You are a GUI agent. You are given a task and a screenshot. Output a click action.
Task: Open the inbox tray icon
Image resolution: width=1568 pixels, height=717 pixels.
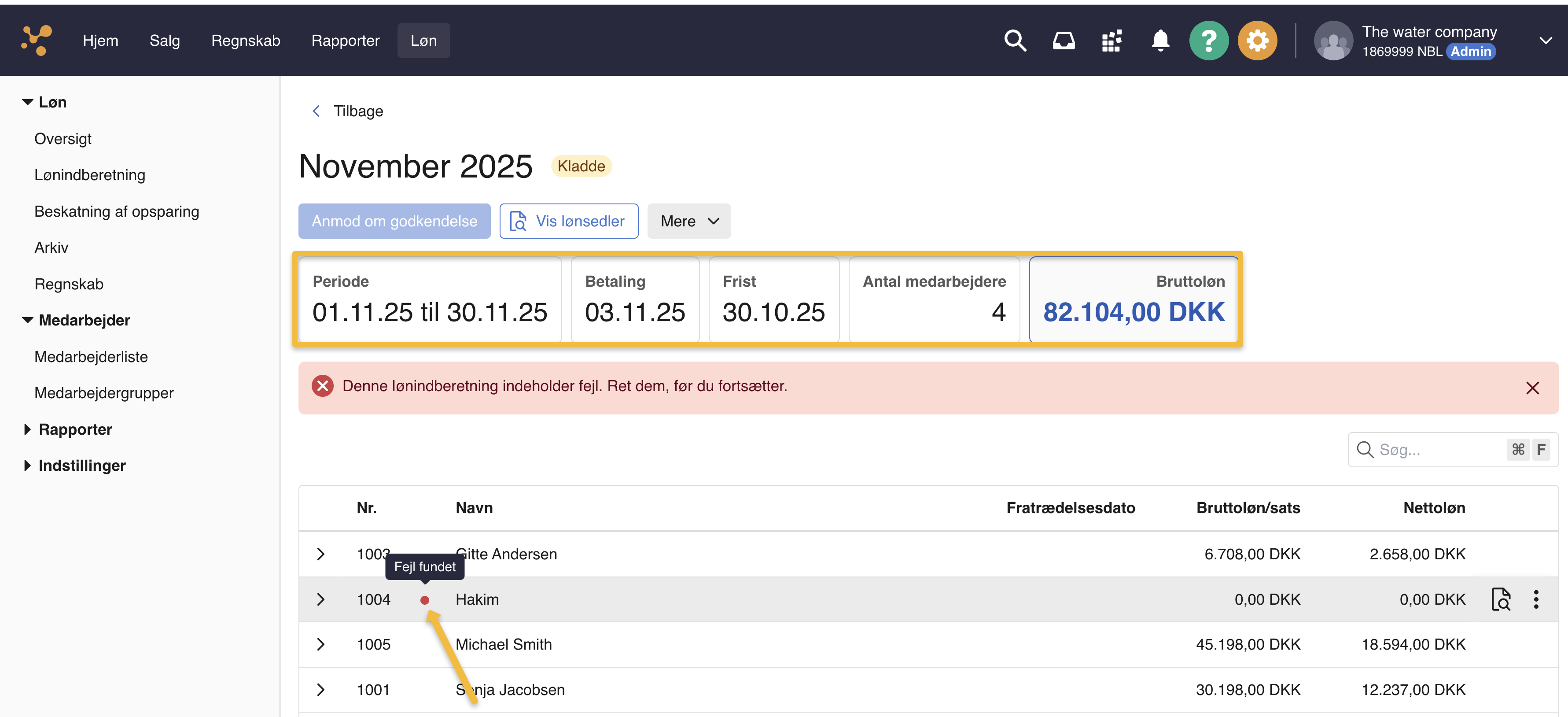point(1064,41)
